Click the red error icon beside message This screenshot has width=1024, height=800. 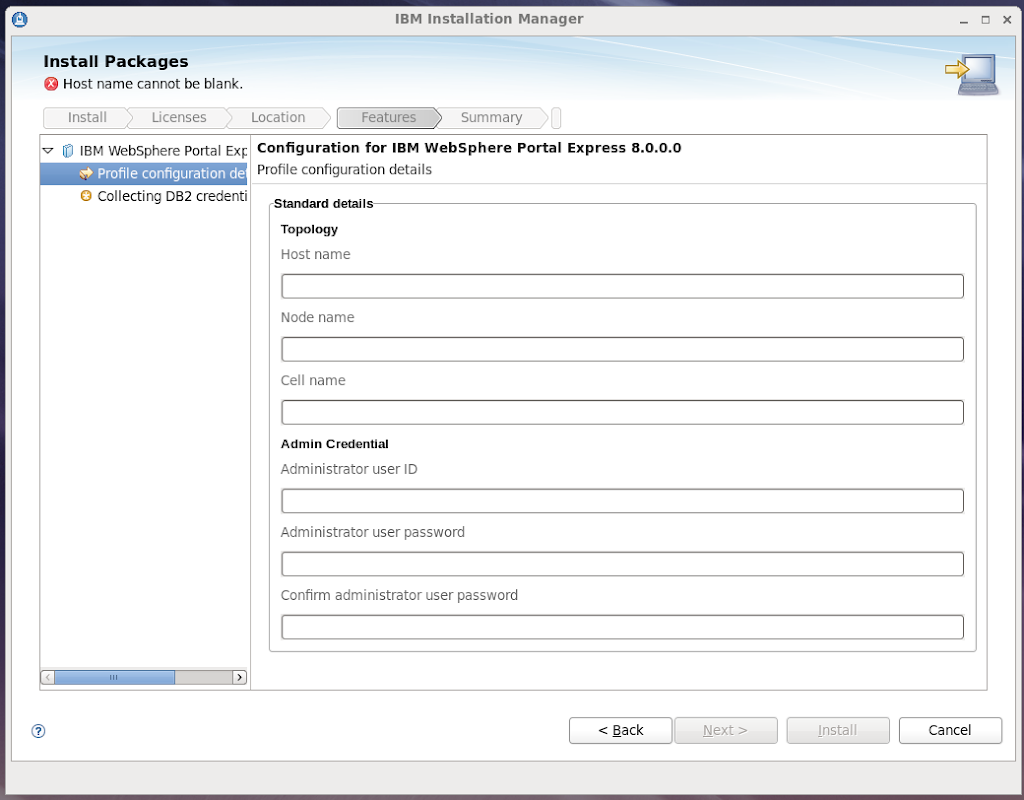[x=51, y=84]
